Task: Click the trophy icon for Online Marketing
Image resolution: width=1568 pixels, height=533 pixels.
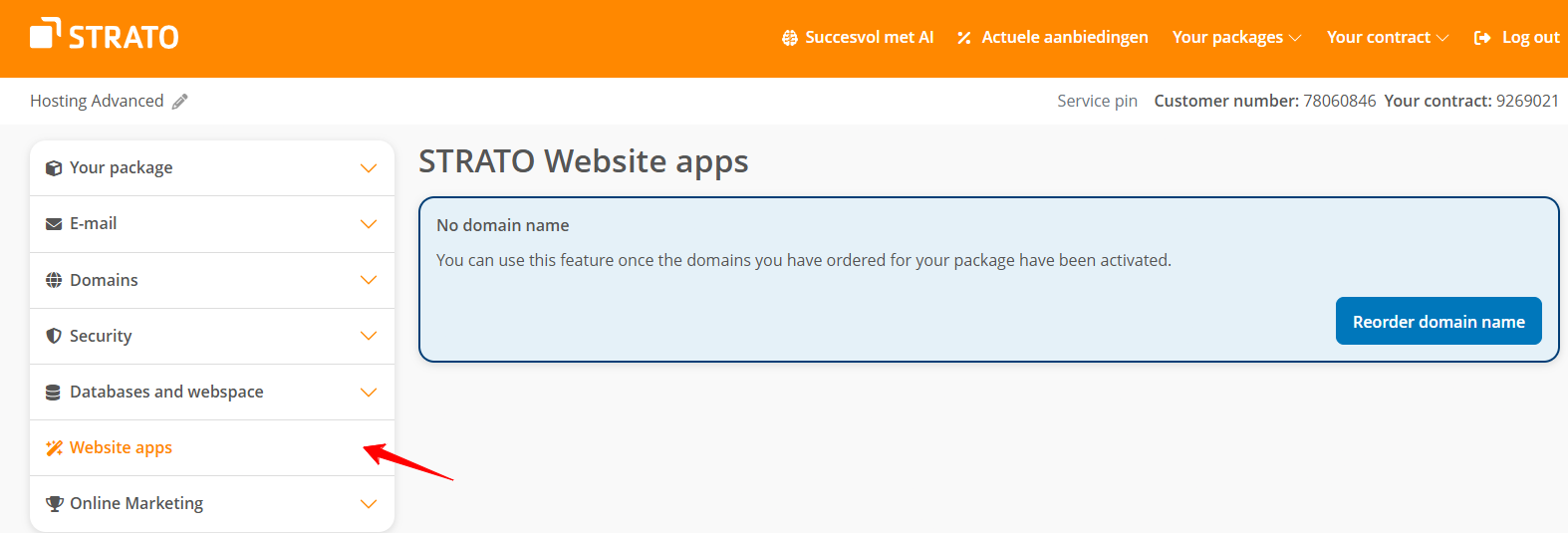Action: click(54, 504)
